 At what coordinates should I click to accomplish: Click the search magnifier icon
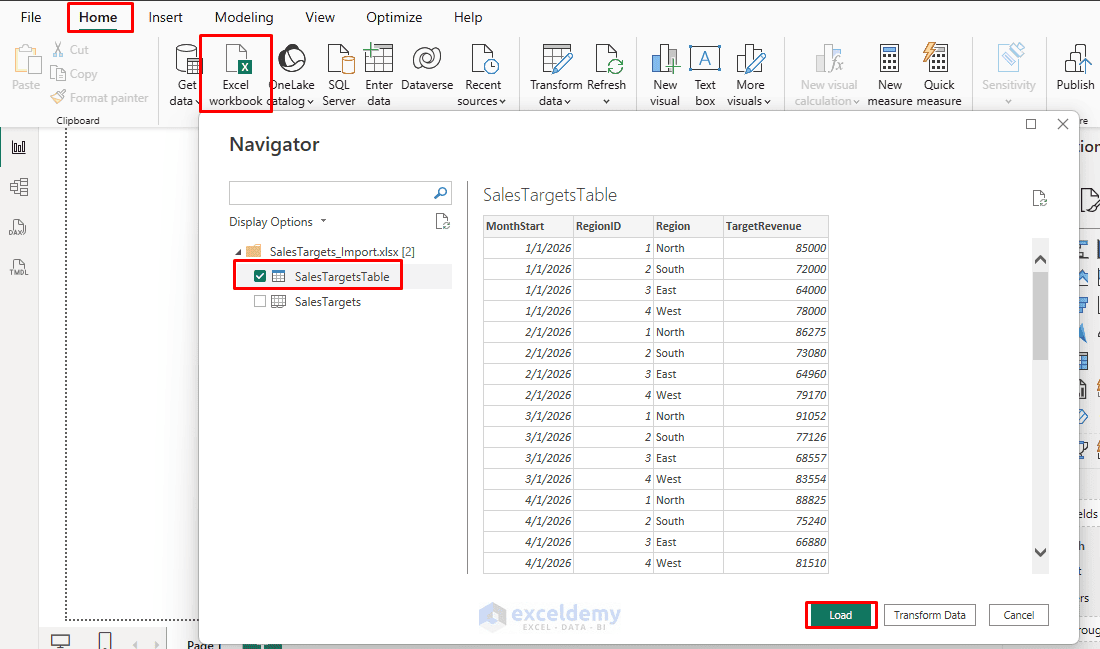[441, 193]
